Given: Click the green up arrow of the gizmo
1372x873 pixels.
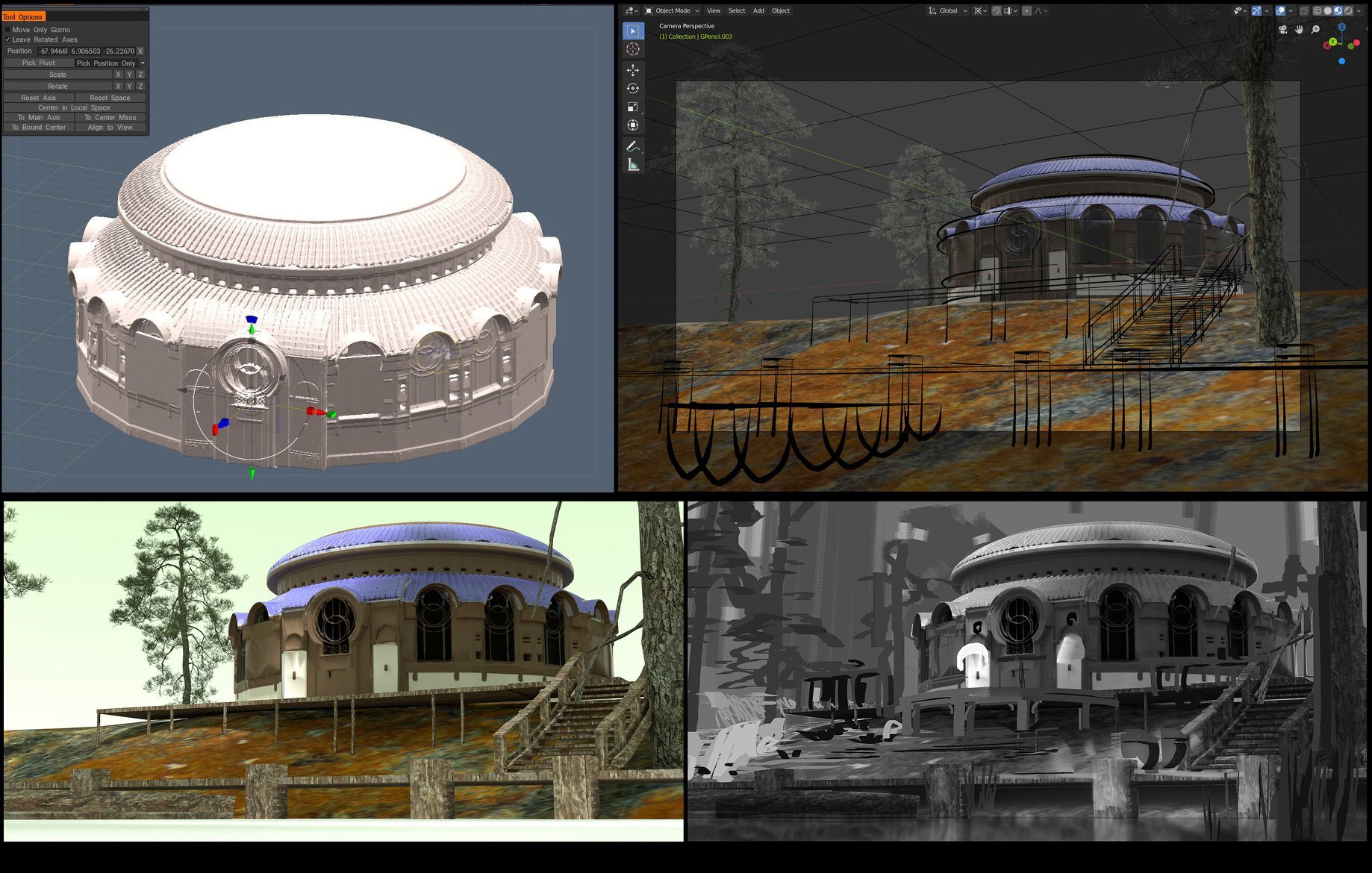Looking at the screenshot, I should pyautogui.click(x=252, y=328).
